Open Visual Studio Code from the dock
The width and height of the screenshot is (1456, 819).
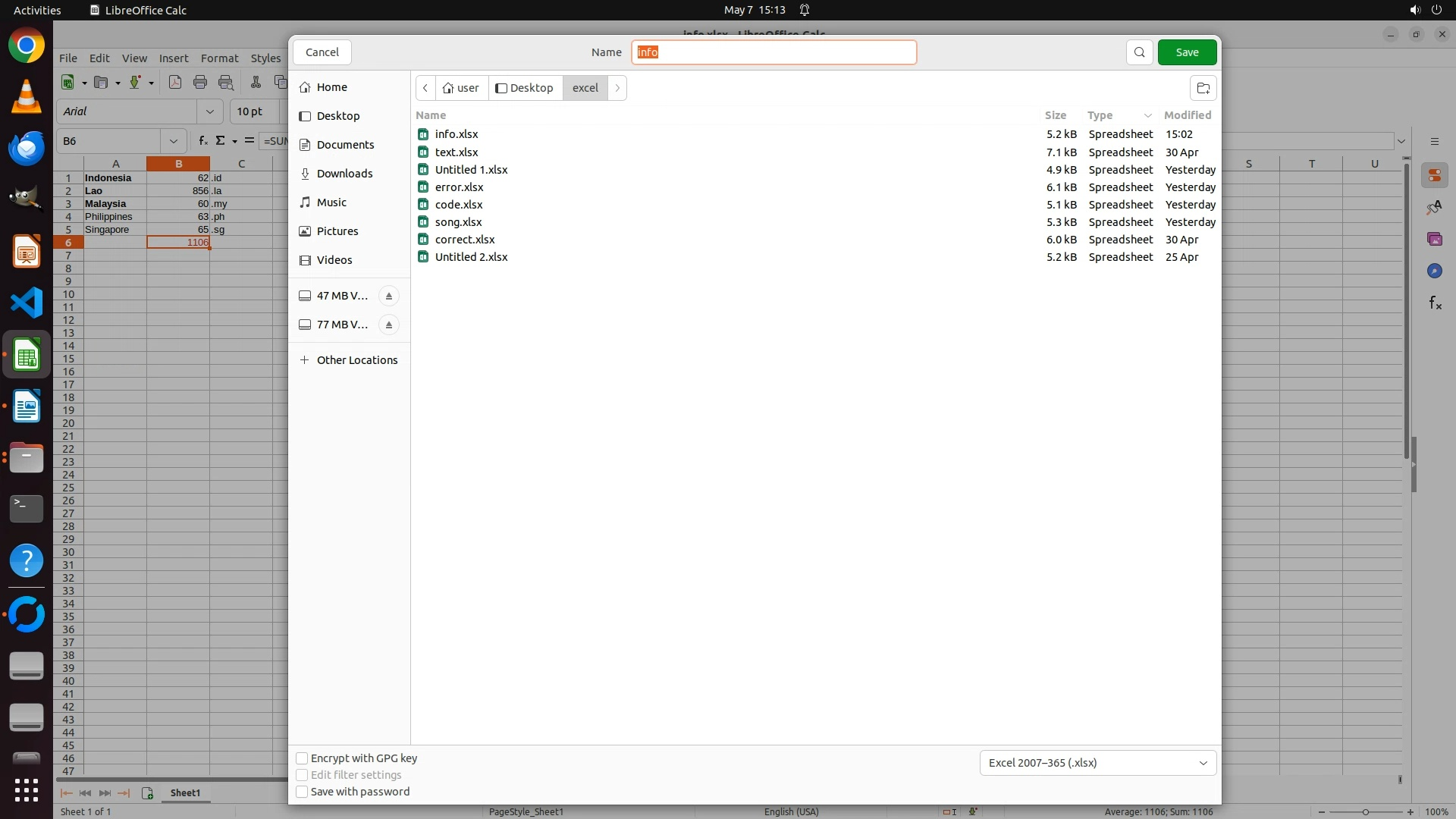[27, 303]
